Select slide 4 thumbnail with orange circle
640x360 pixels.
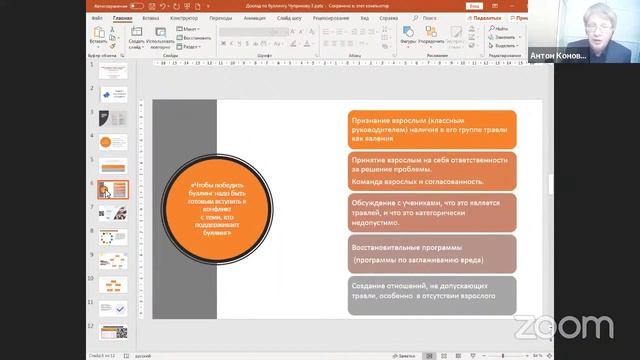113,142
